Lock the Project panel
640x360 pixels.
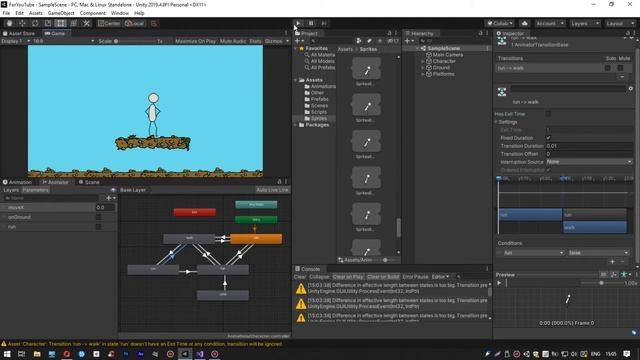(389, 33)
